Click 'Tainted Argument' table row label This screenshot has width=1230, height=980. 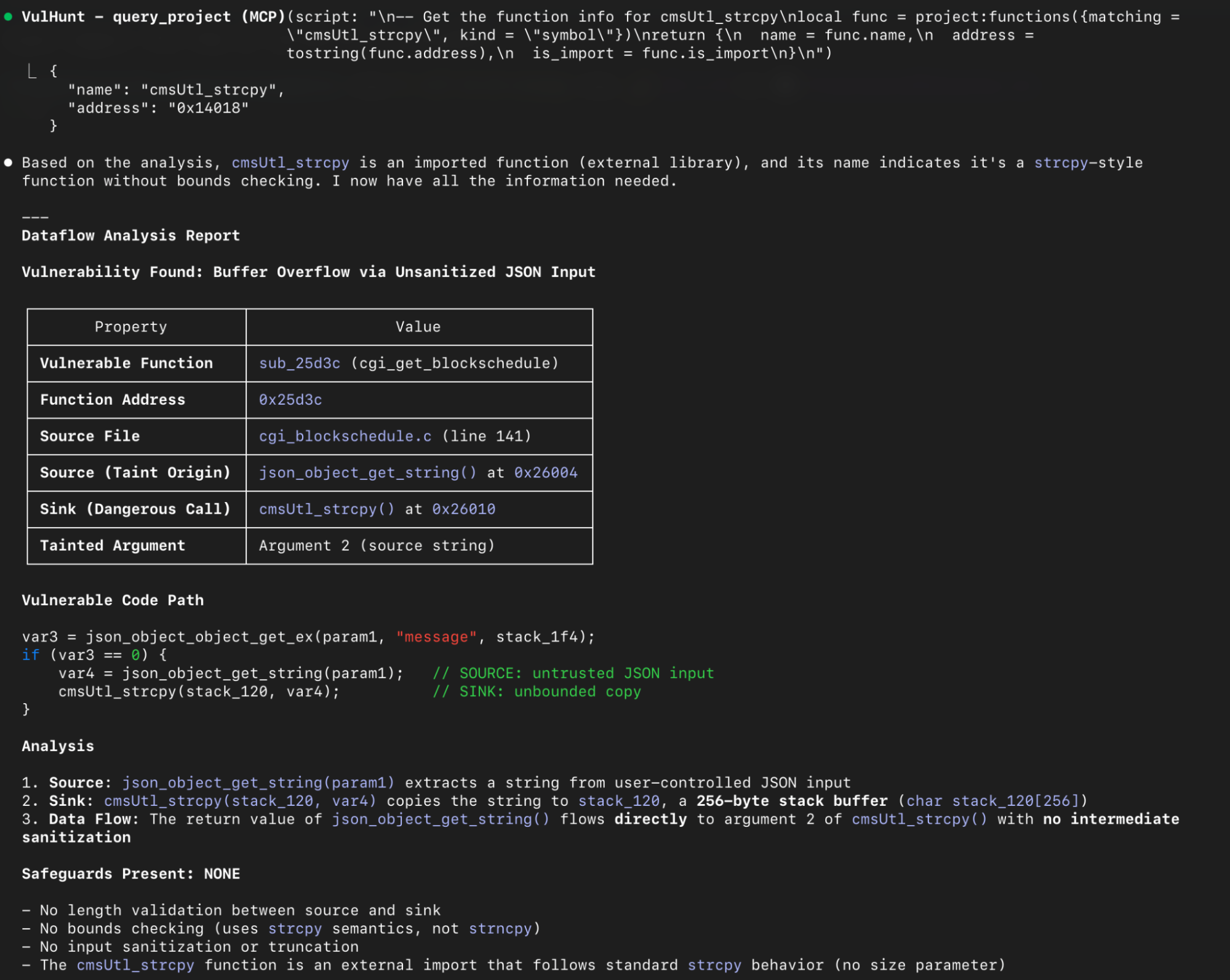(113, 546)
